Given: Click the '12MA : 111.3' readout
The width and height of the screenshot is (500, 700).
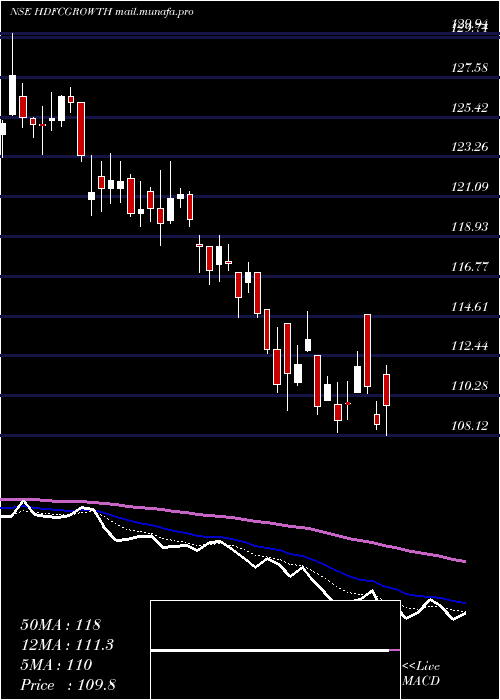Looking at the screenshot, I should point(67,645).
